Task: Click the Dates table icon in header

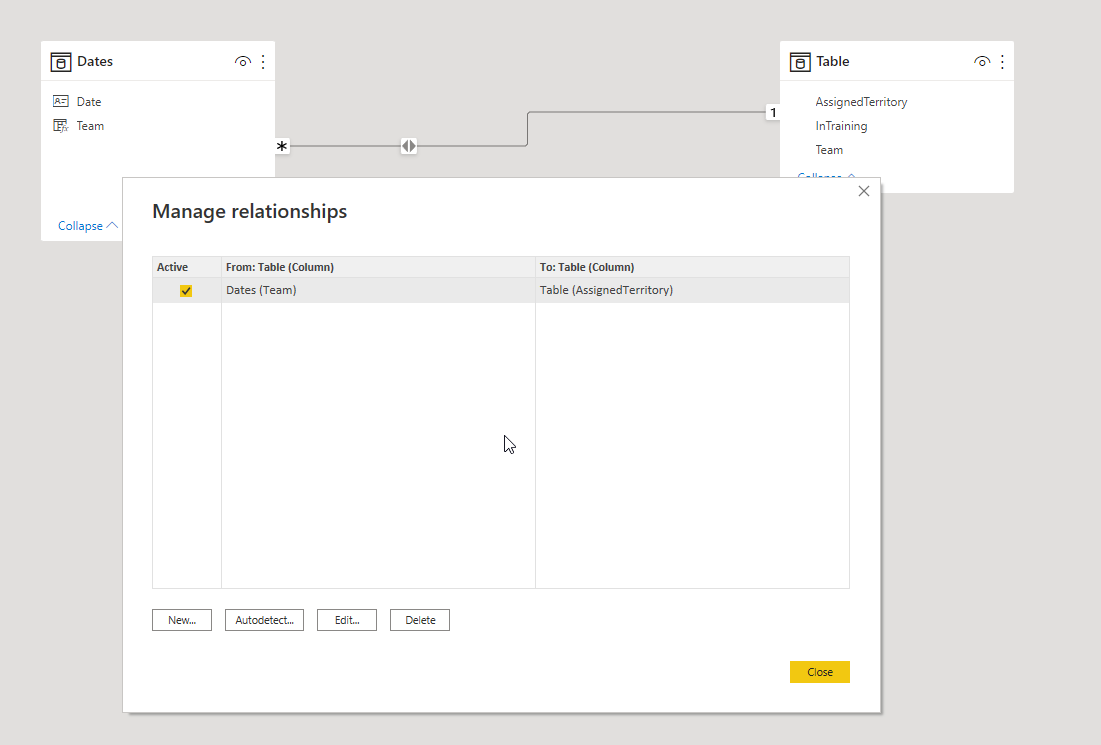Action: pos(61,62)
